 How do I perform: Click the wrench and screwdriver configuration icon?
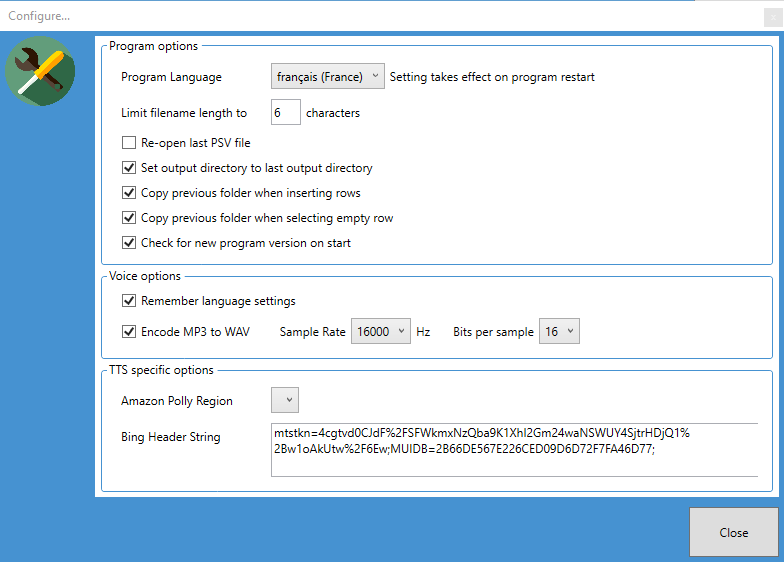(x=40, y=69)
